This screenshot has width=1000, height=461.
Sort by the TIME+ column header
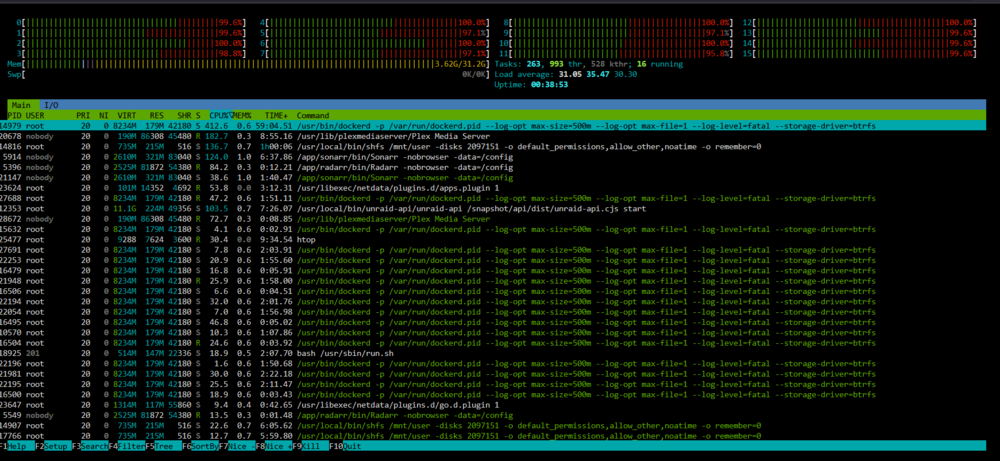click(276, 115)
